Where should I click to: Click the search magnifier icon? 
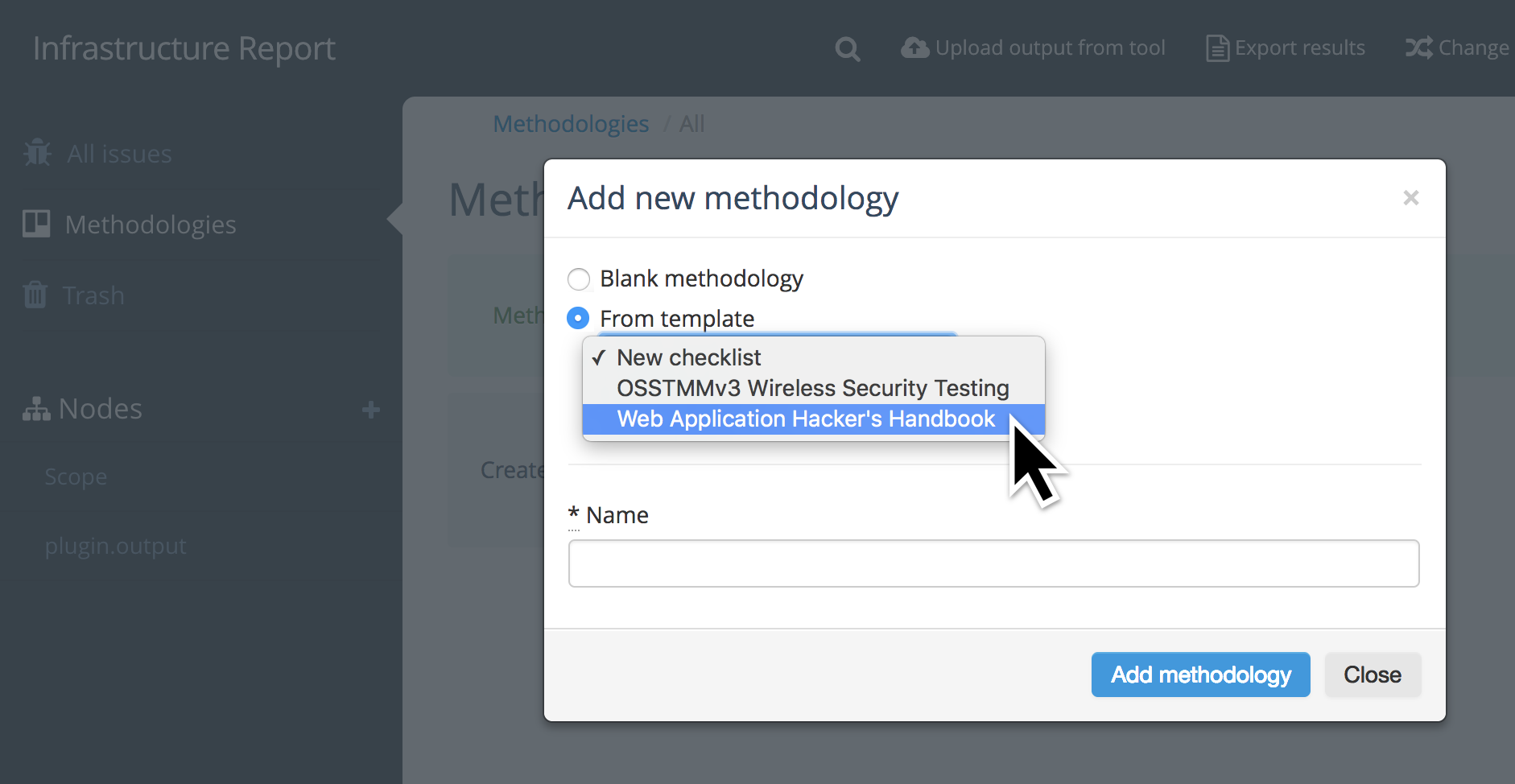tap(847, 49)
